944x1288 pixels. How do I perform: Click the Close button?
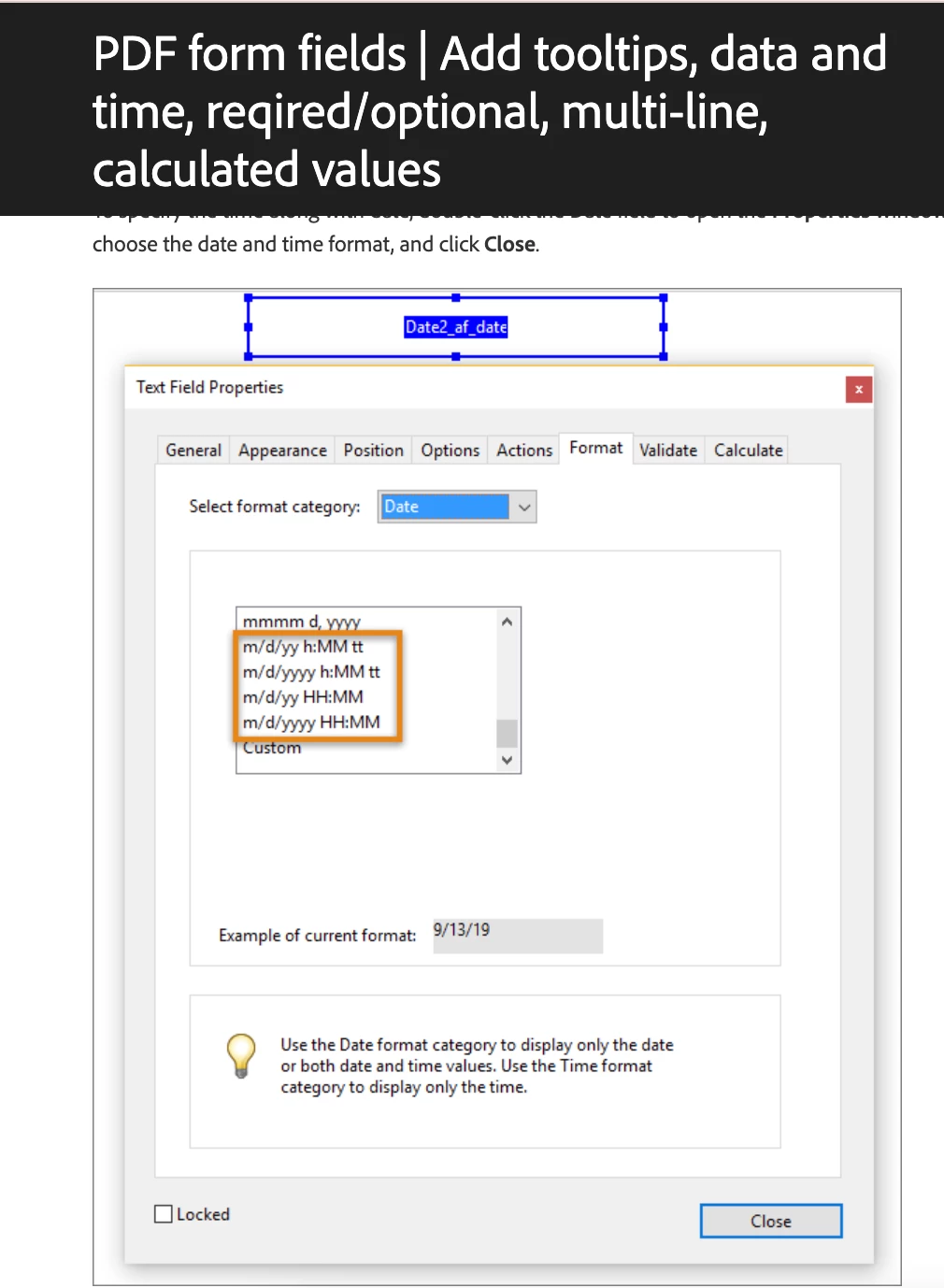click(771, 1221)
